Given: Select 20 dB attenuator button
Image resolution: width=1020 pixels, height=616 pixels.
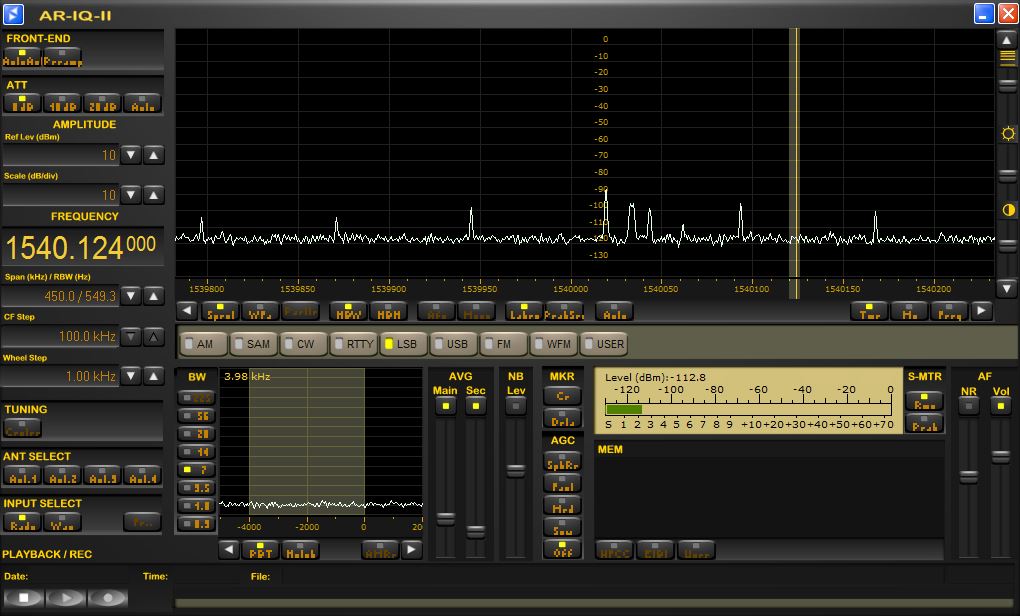Looking at the screenshot, I should click(x=102, y=103).
